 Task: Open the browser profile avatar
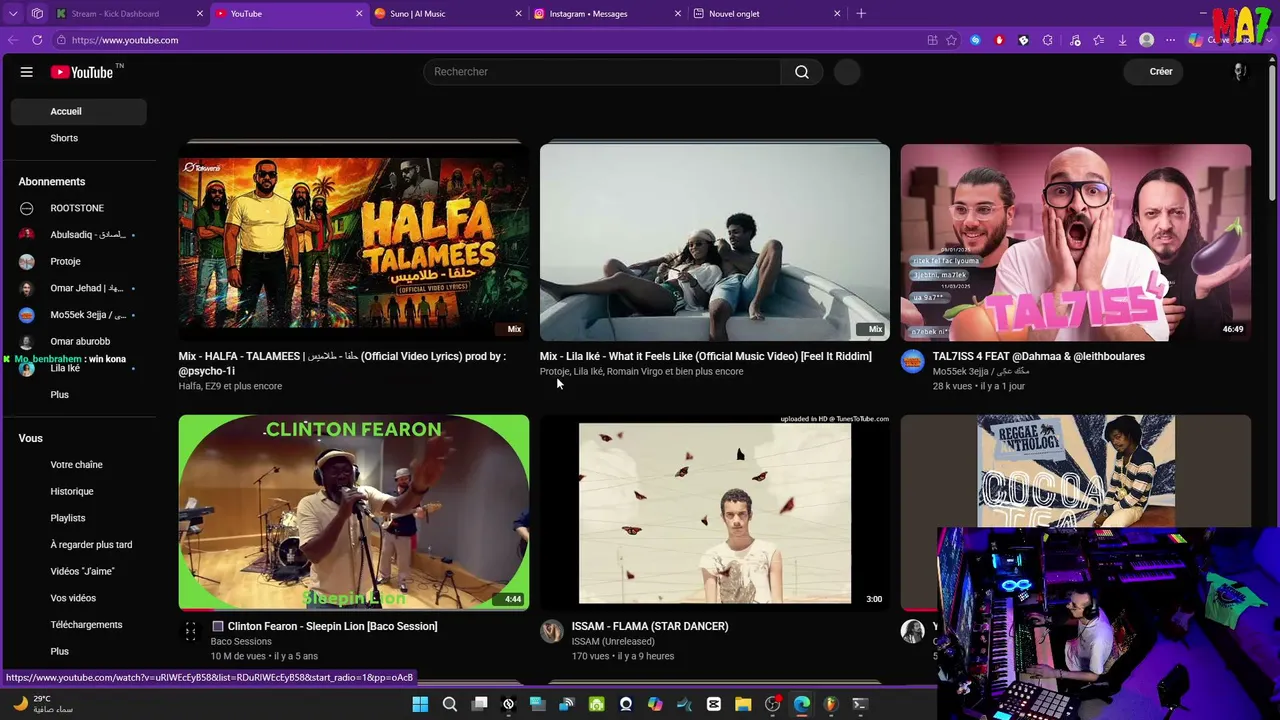tap(1147, 40)
